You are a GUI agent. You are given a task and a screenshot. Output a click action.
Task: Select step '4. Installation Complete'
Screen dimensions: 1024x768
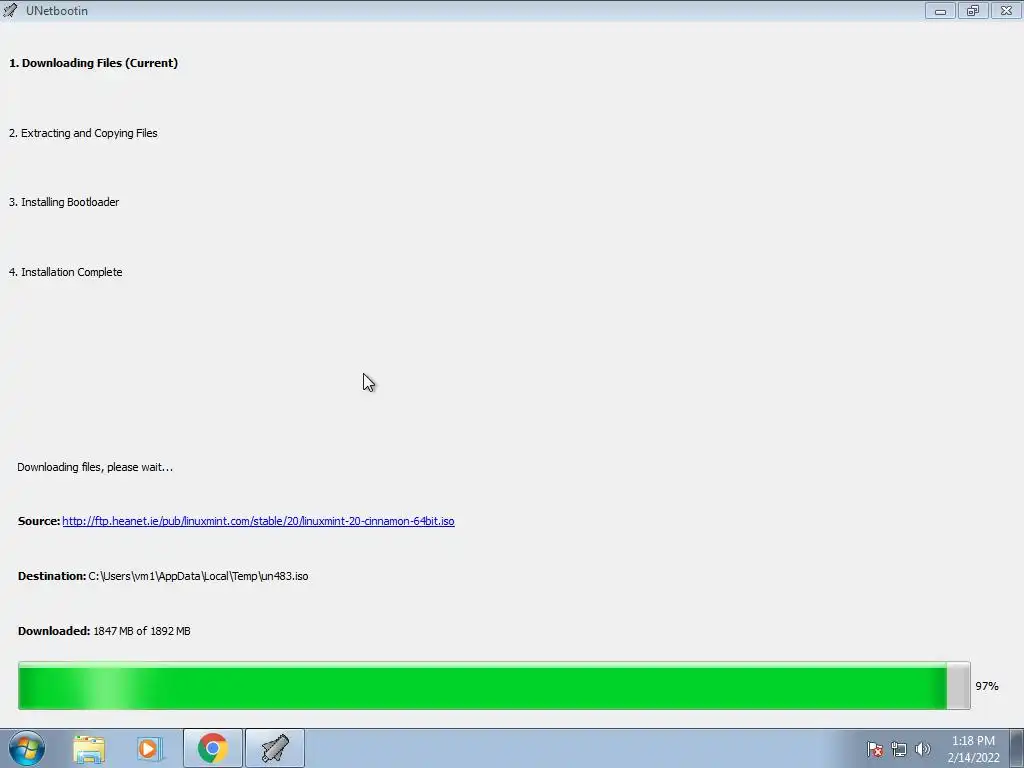coord(65,272)
